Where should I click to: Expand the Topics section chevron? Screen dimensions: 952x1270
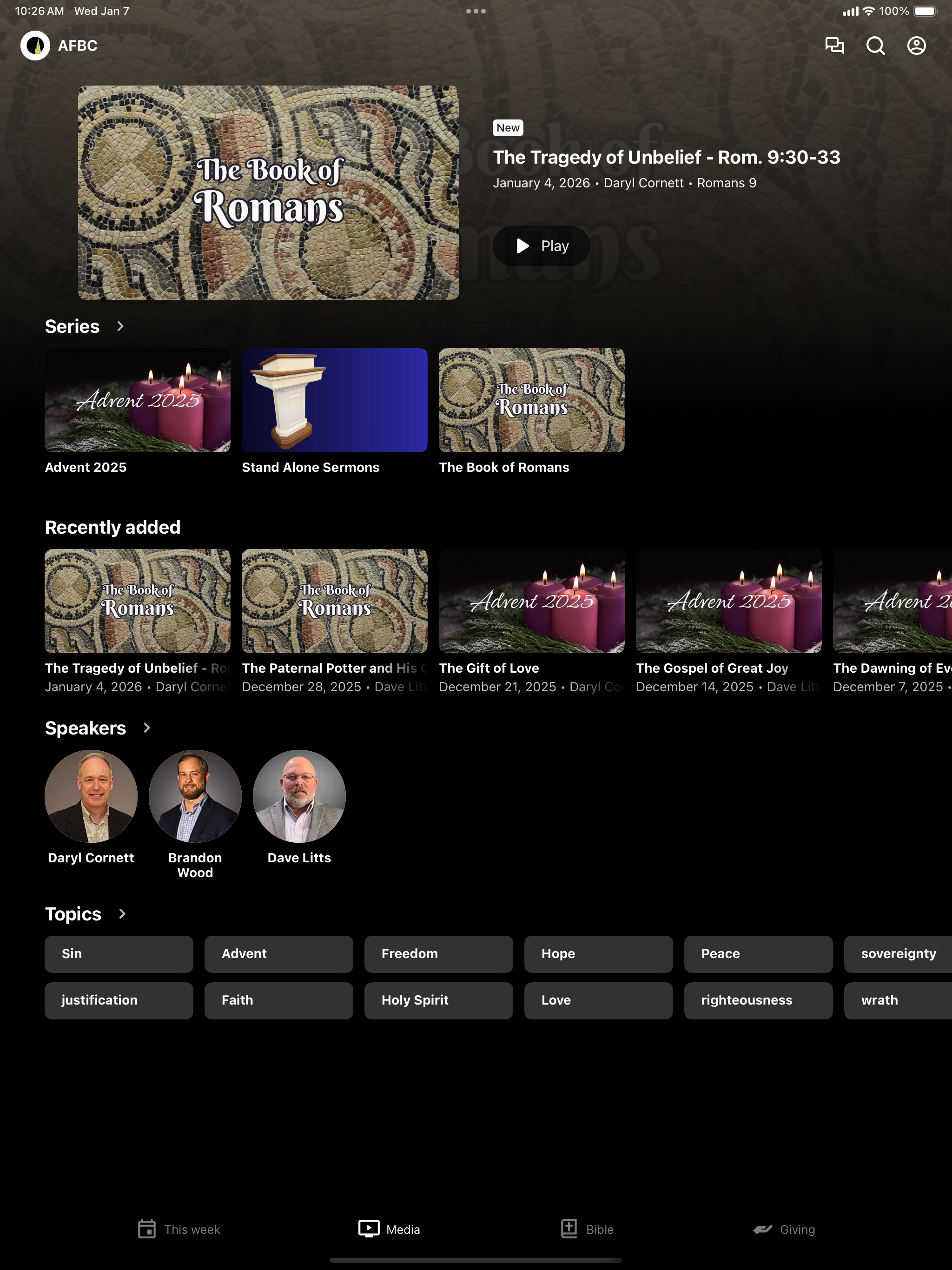pyautogui.click(x=122, y=913)
